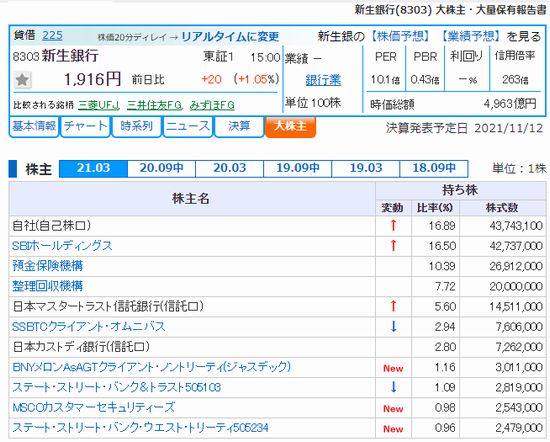Switch to realtime with リアルタイムに変更 link
The image size is (550, 442).
230,36
